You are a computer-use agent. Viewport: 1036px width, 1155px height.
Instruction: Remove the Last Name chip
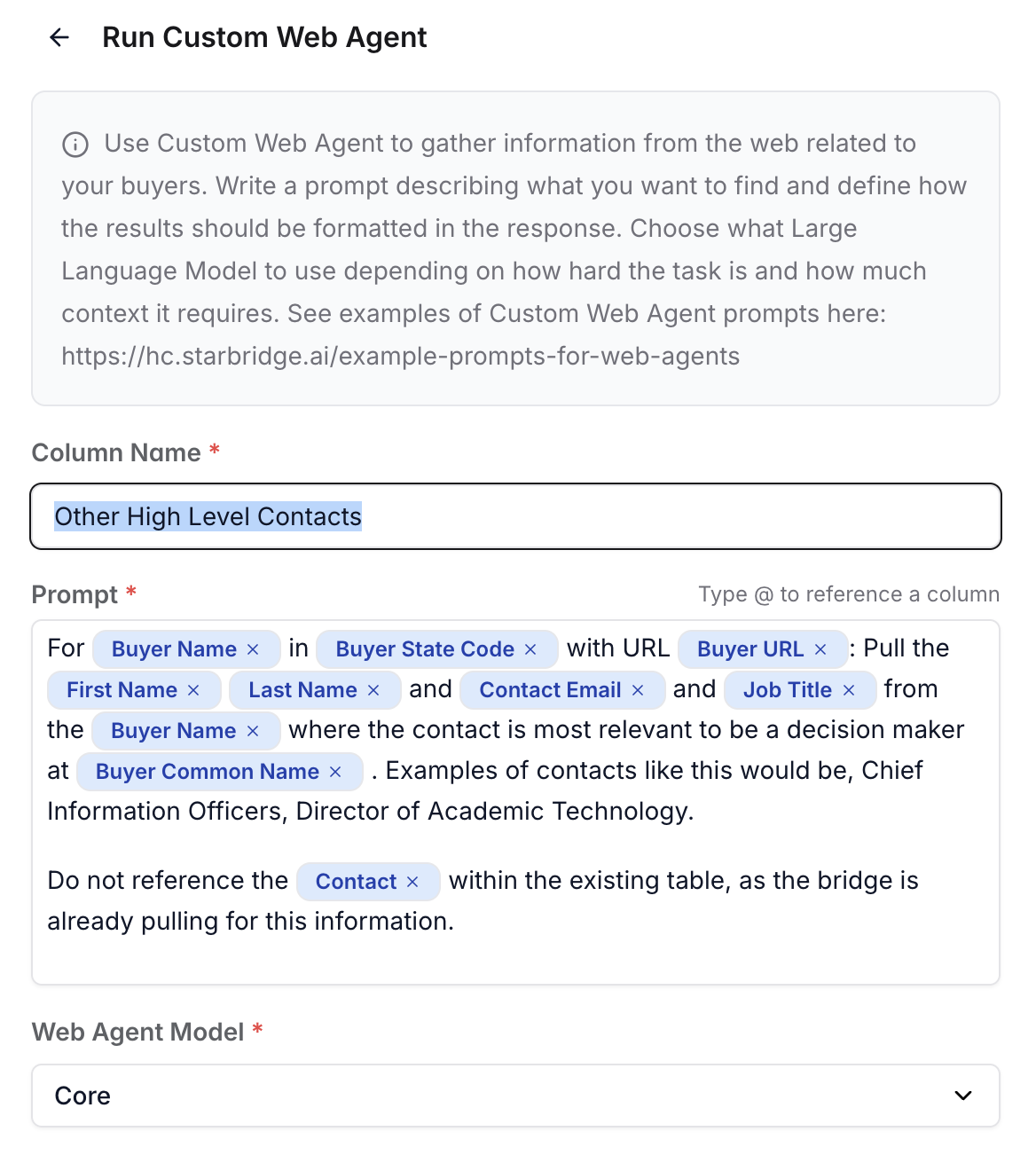372,689
